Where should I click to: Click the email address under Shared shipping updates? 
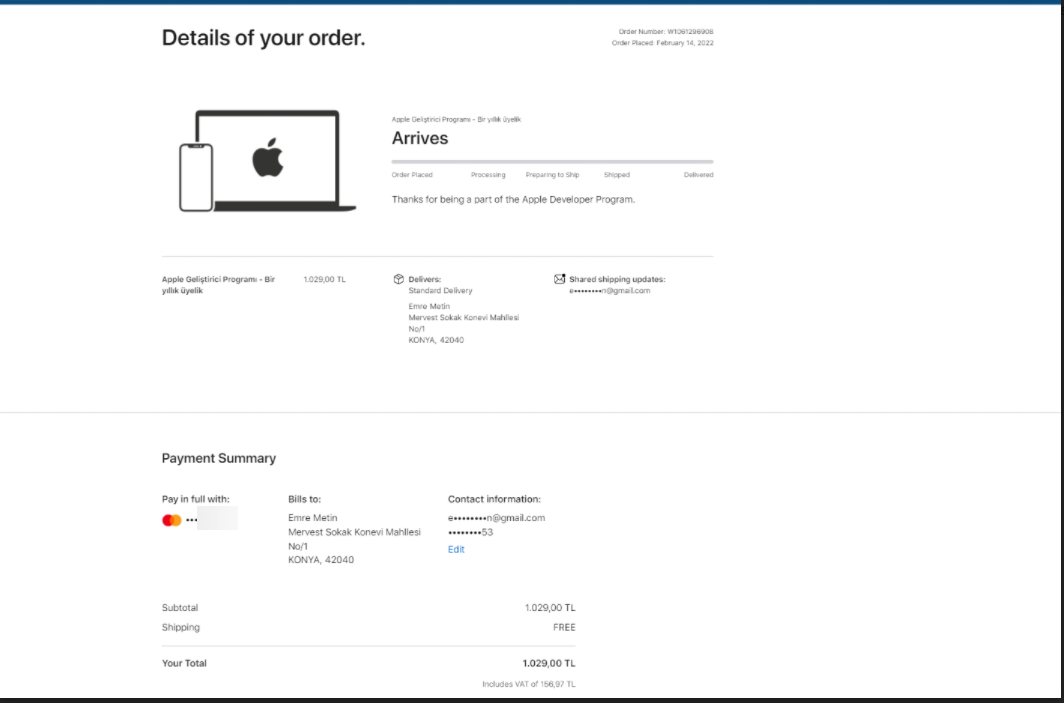coord(609,291)
